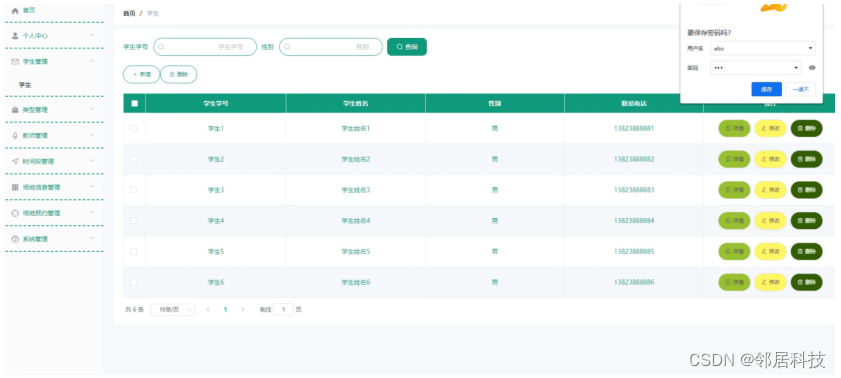Viewport: 841px width, 378px height.
Task: Click dark green 删除 for row 学生3
Action: point(806,190)
